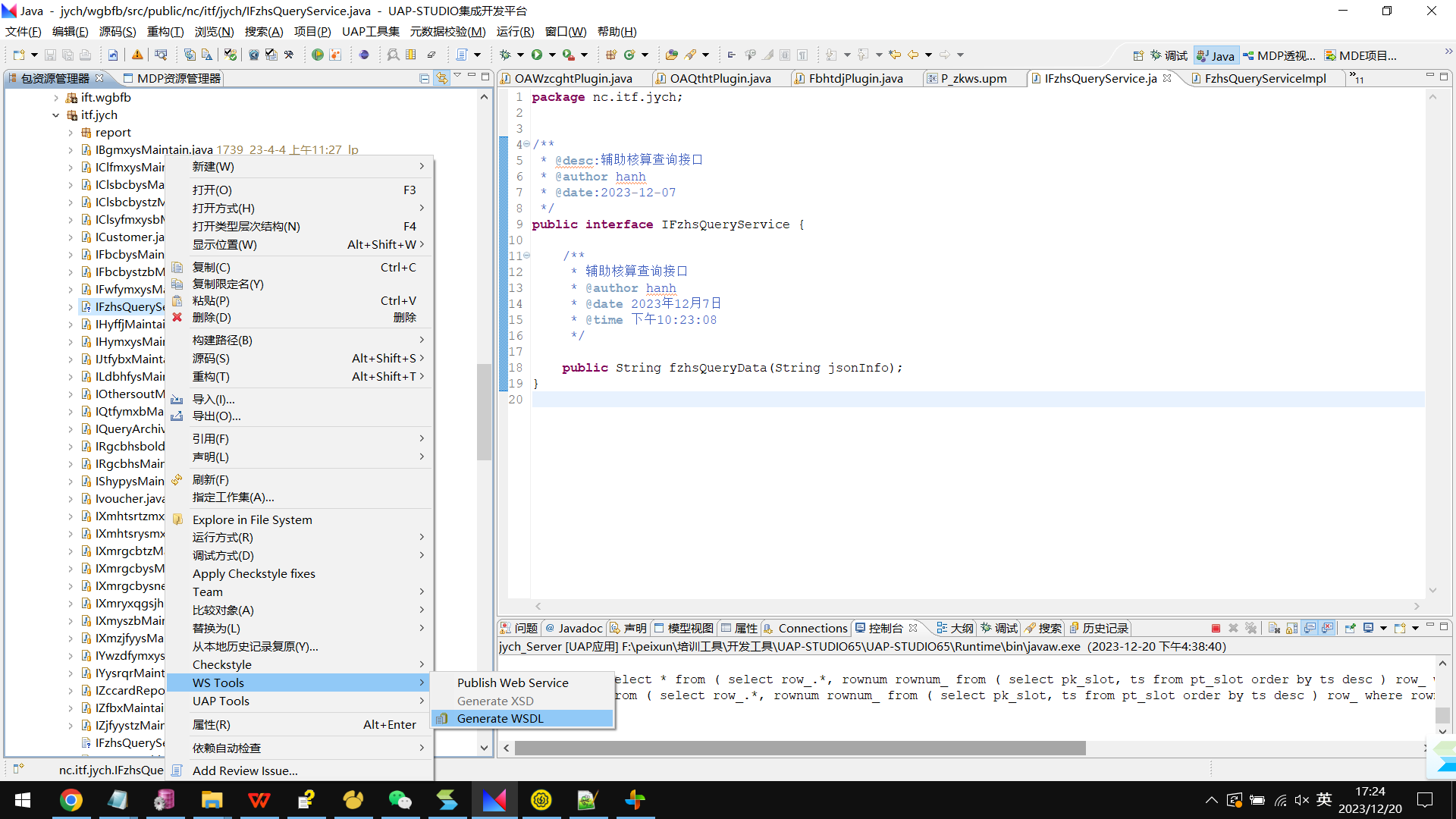This screenshot has width=1456, height=819.
Task: Click the warning triangle toolbar icon
Action: [x=137, y=55]
